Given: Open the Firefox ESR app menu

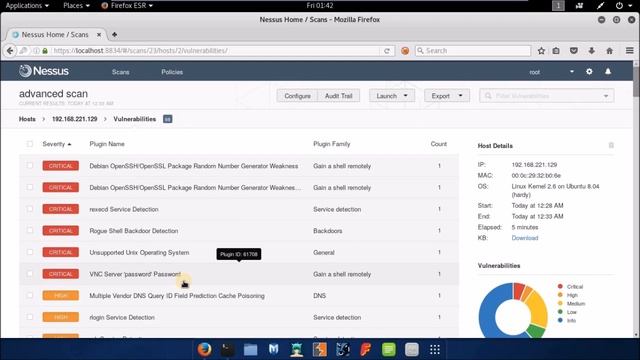Looking at the screenshot, I should (127, 6).
